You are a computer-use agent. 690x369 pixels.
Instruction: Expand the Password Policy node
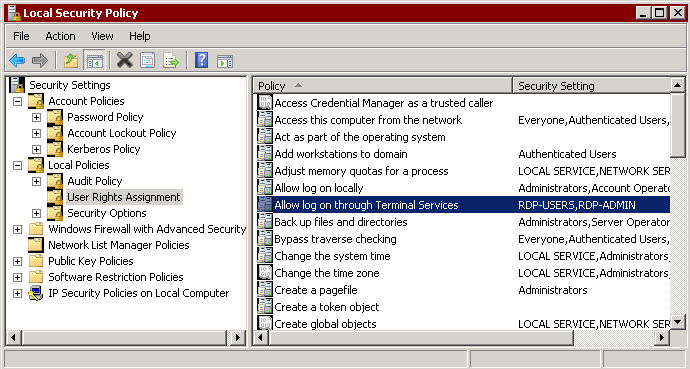pos(37,117)
